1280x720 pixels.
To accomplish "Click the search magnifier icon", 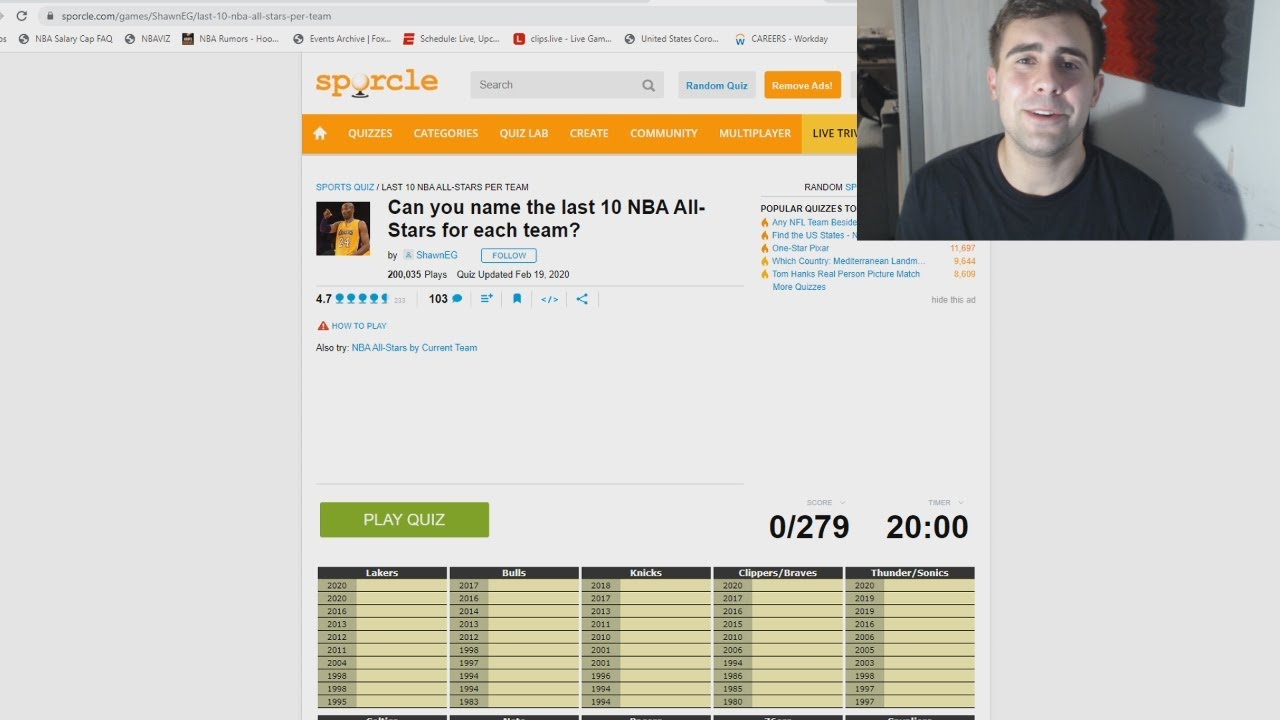I will 649,85.
